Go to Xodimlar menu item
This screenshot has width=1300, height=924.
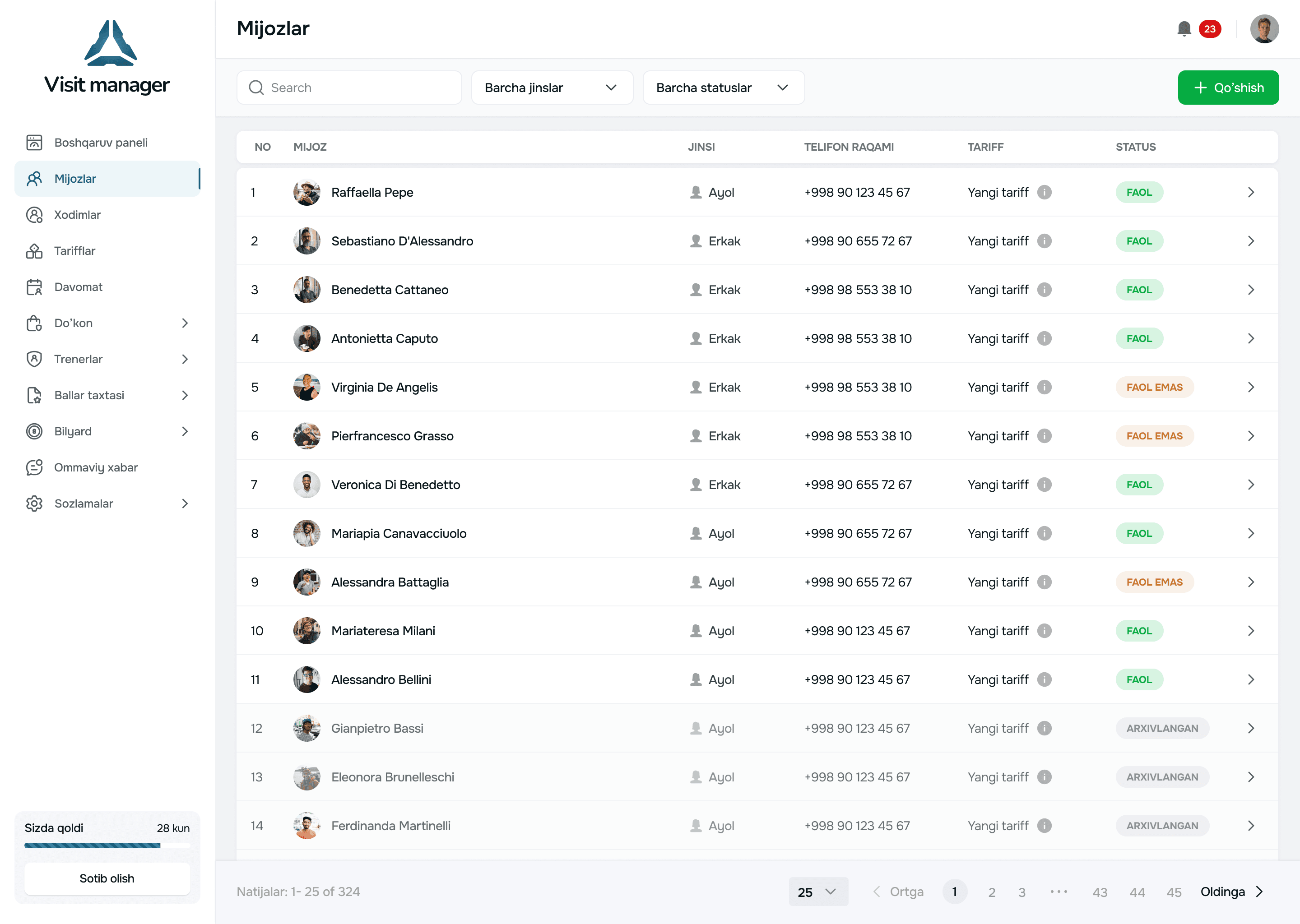click(107, 214)
